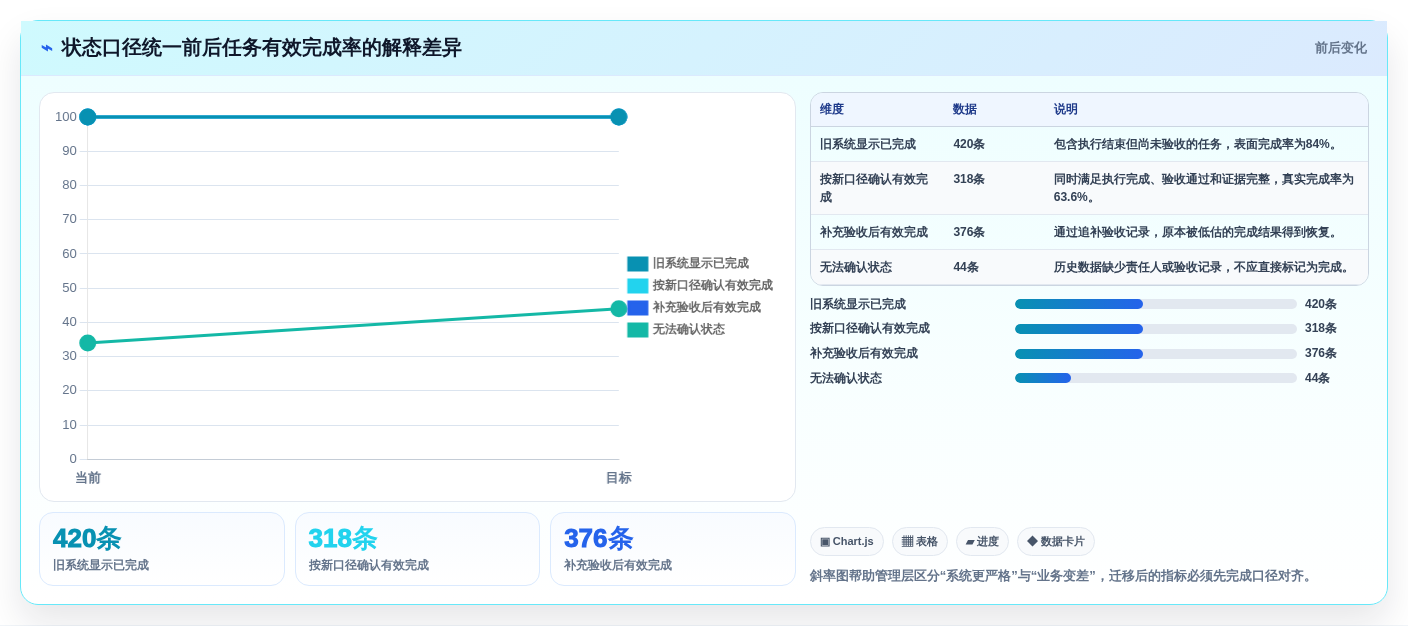Viewport: 1408px width, 626px height.
Task: Click the 当前 x-axis label
Action: [88, 478]
